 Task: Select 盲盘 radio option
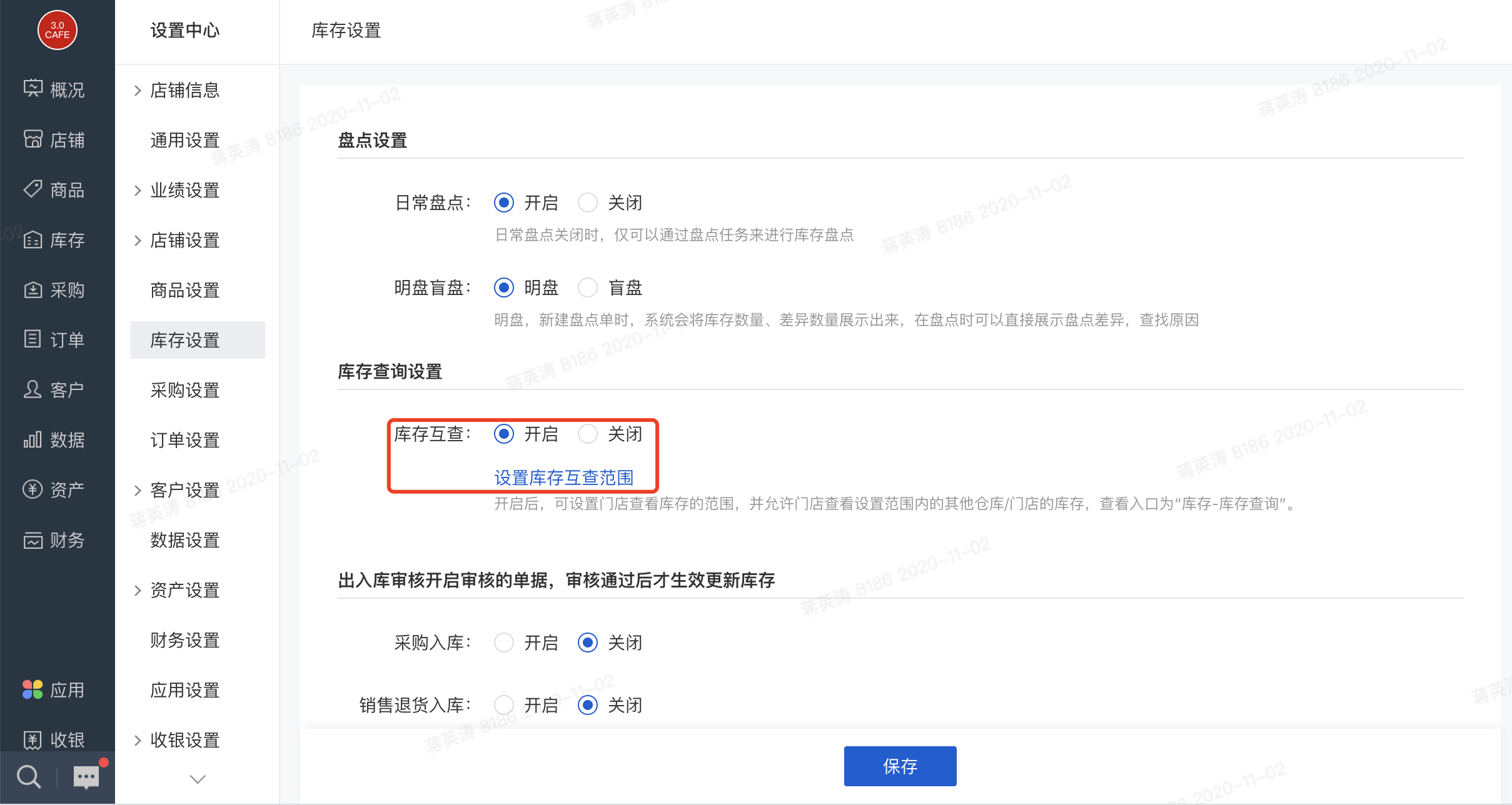[x=588, y=287]
